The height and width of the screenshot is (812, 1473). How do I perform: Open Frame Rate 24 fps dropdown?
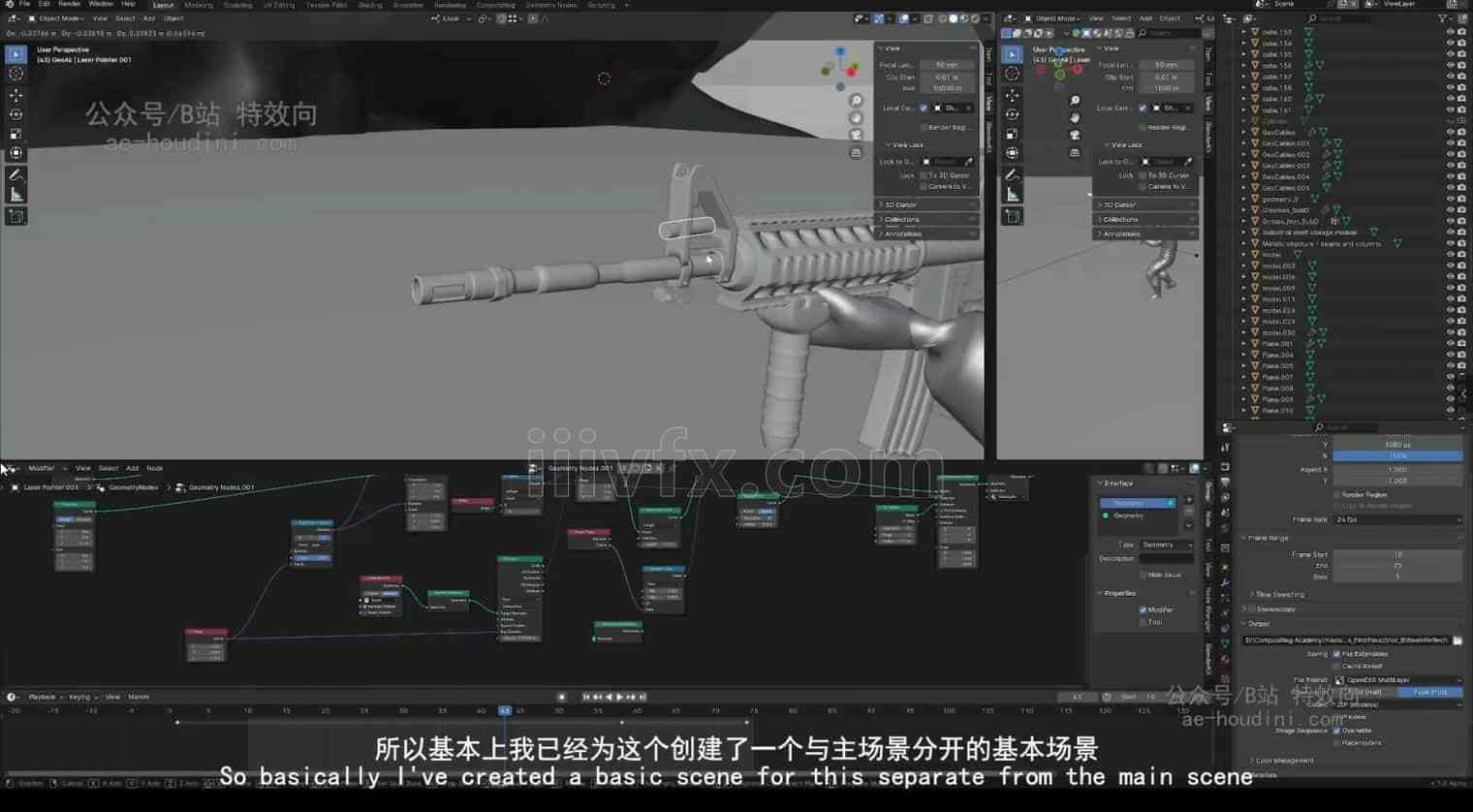[1397, 519]
